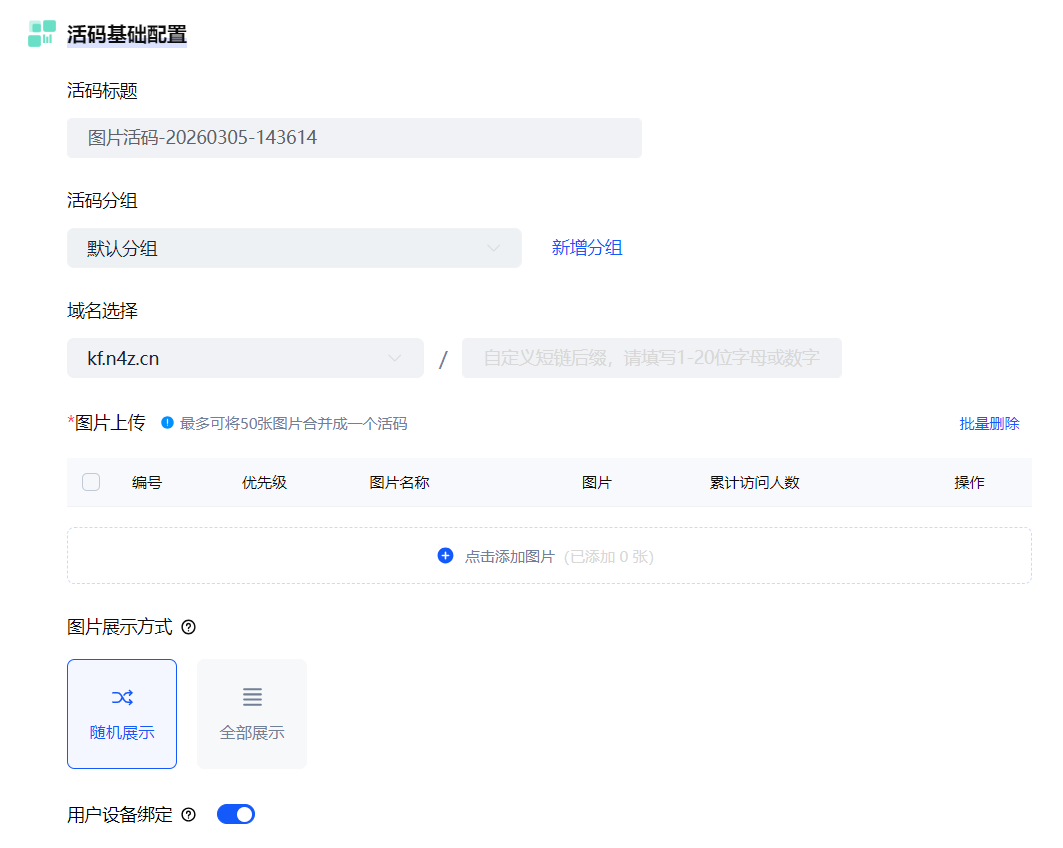Click the list icon in 全部展示
The image size is (1063, 848).
click(252, 697)
